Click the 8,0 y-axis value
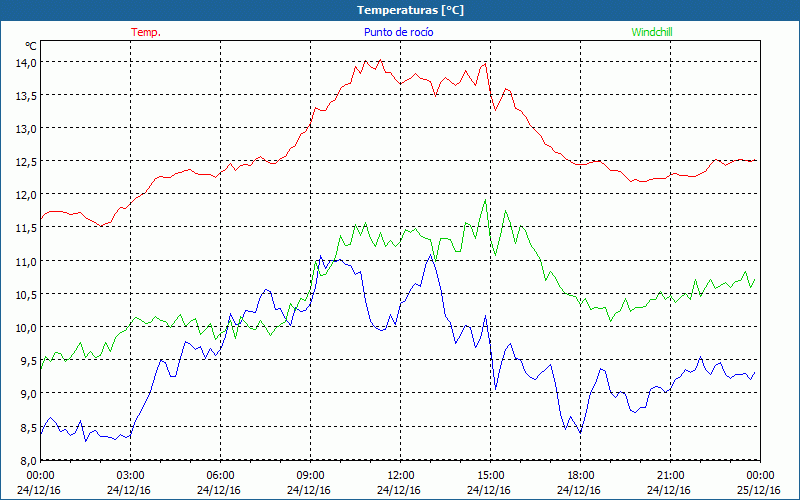This screenshot has height=500, width=800. coord(28,460)
